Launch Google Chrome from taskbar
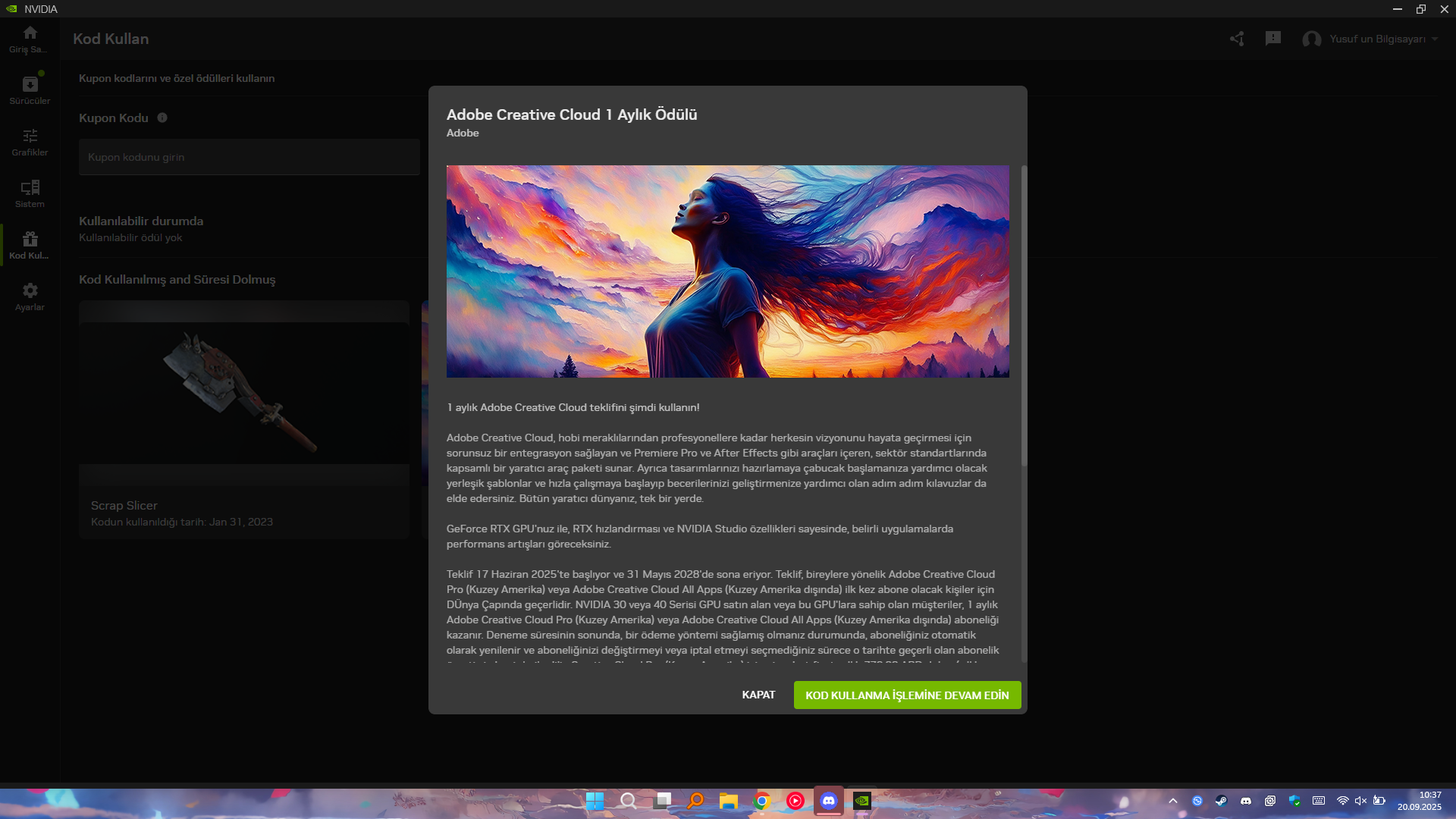This screenshot has height=819, width=1456. [762, 801]
